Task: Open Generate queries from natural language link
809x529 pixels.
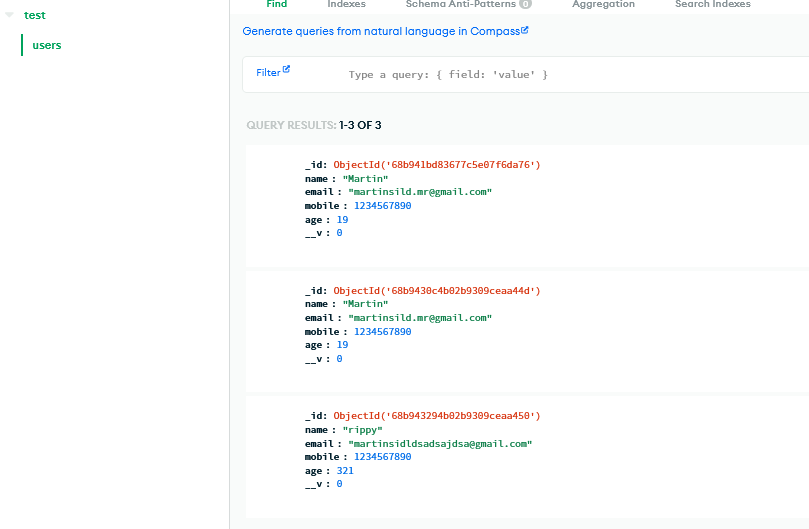Action: pyautogui.click(x=381, y=31)
